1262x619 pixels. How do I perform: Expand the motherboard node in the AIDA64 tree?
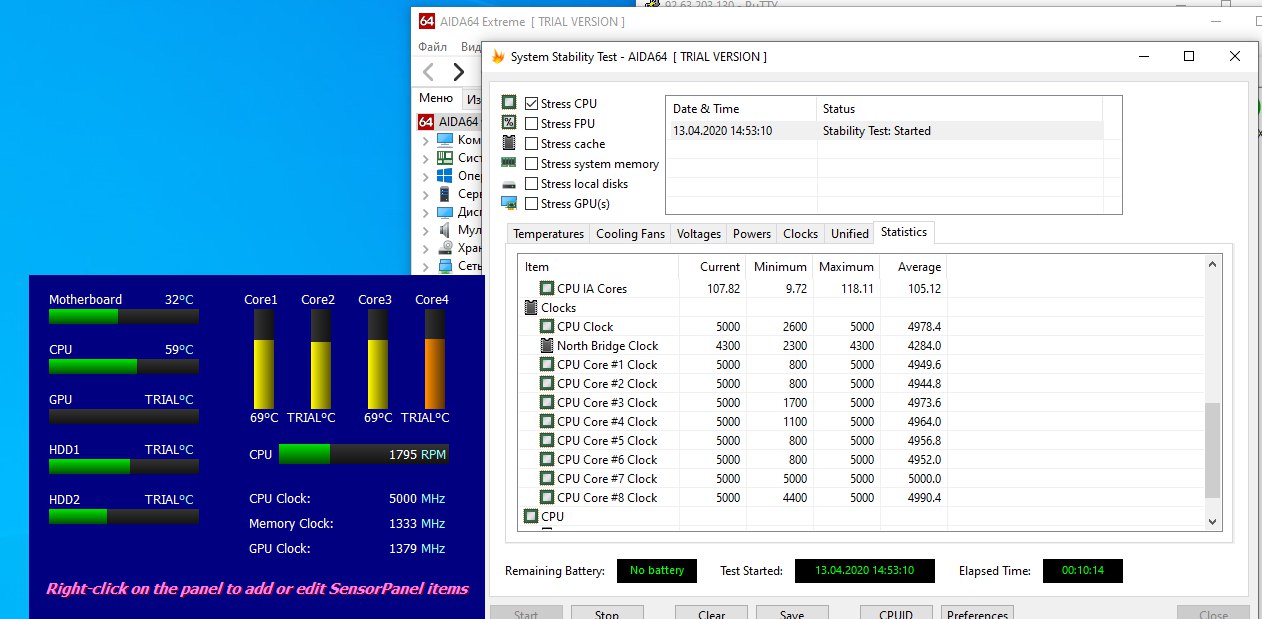425,158
